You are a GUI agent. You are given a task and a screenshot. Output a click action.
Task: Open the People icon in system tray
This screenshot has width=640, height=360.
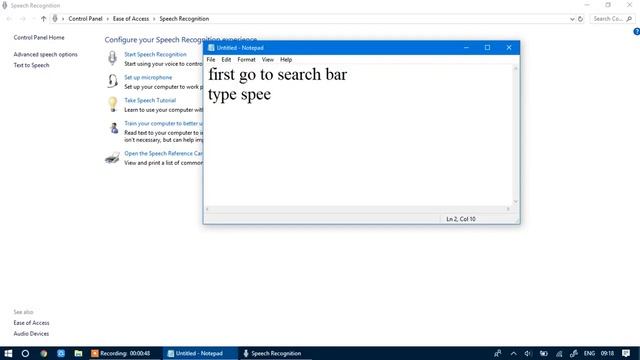tap(498, 353)
